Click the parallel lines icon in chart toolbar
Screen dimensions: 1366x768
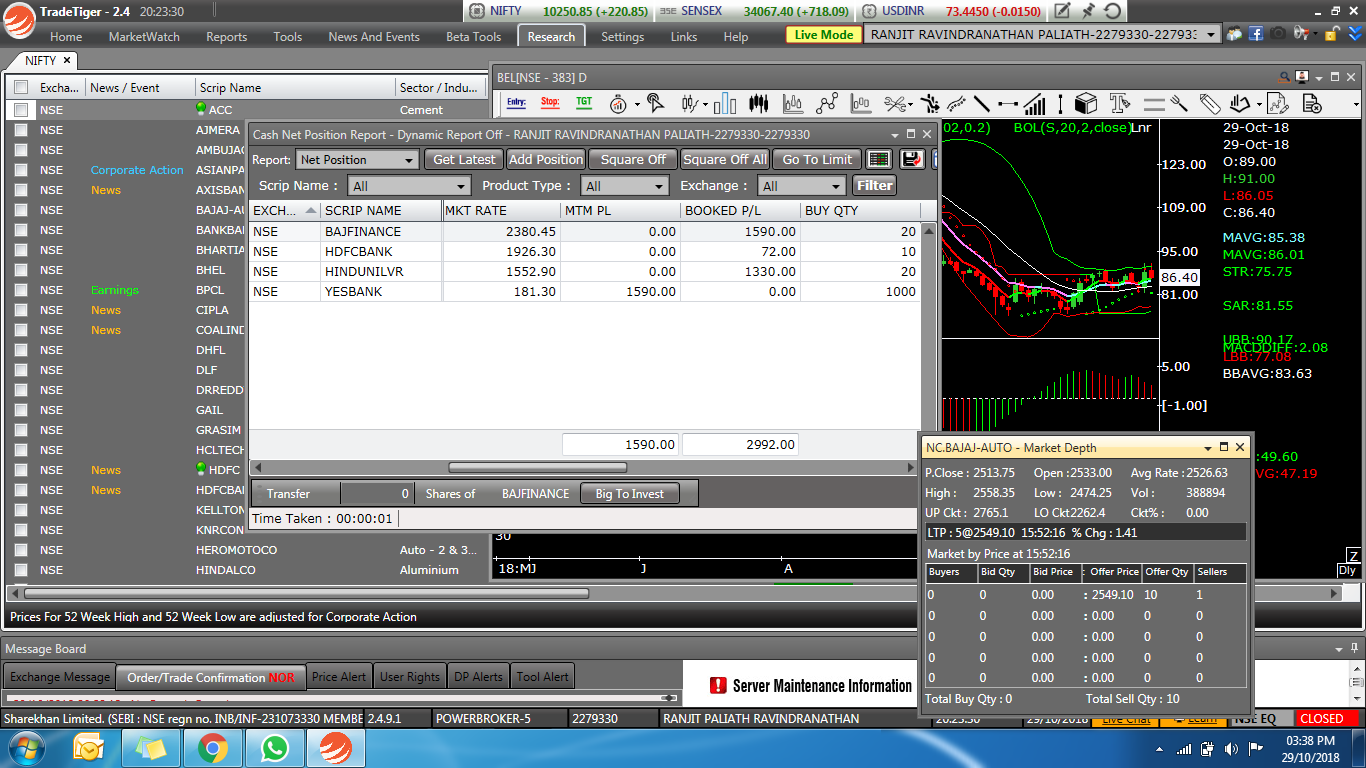[x=1154, y=103]
